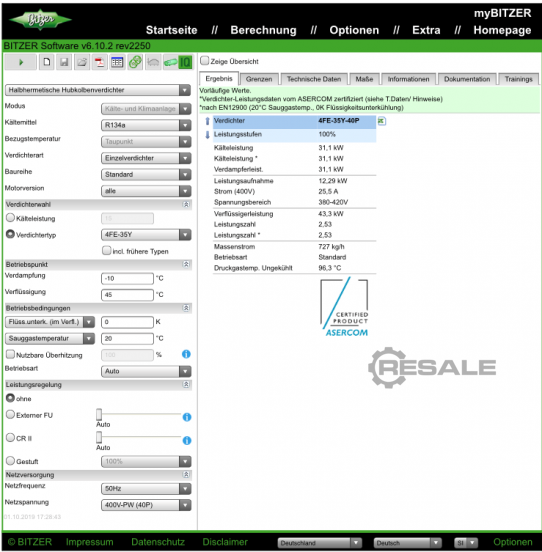Select the 'ohne' capacity control radio

point(10,398)
